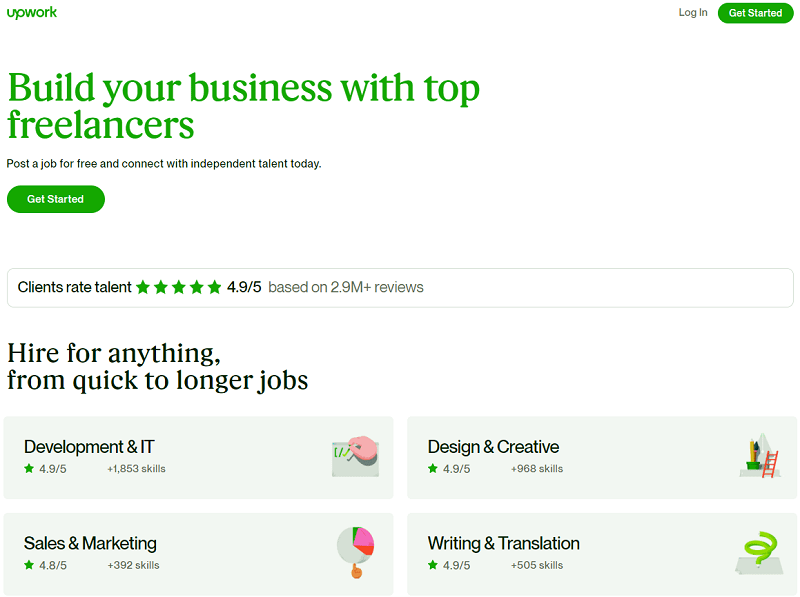Click the Writing & Translation green spiral icon
The width and height of the screenshot is (800, 597).
[760, 553]
